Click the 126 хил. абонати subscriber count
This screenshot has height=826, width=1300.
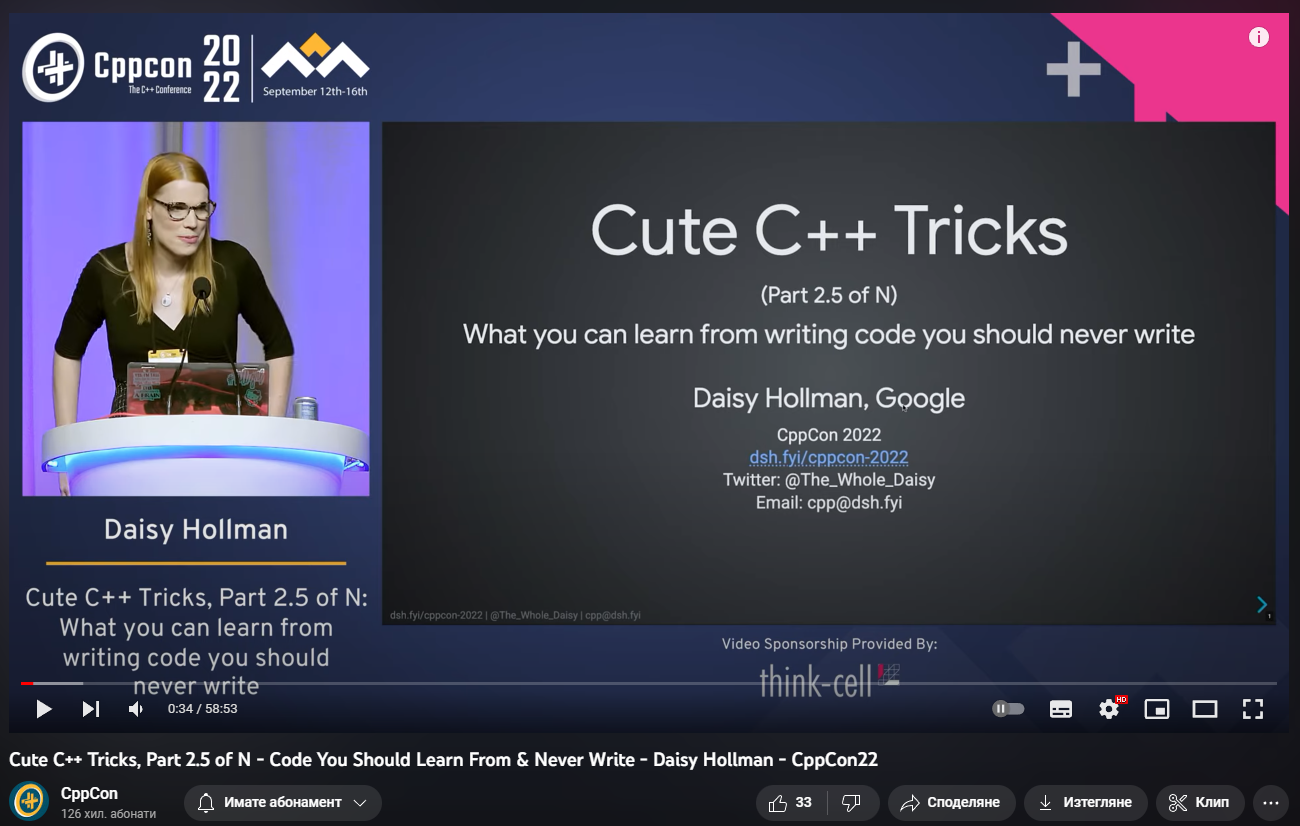tap(109, 813)
